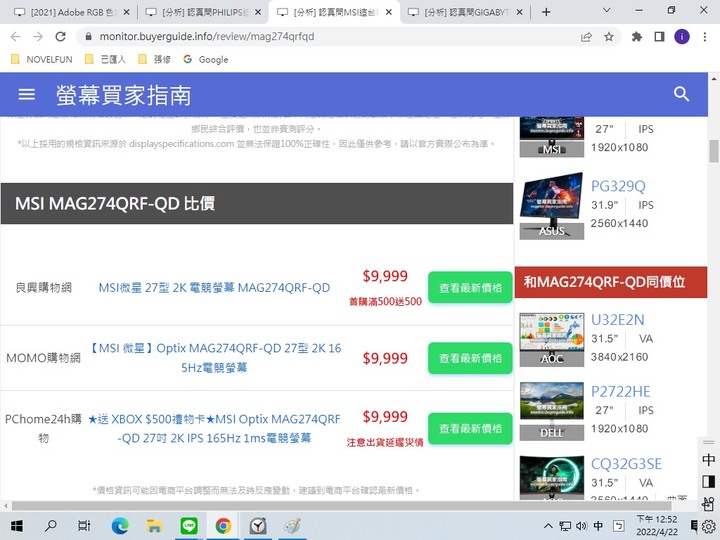Open the Chrome profile avatar
This screenshot has width=720, height=540.
[x=681, y=37]
